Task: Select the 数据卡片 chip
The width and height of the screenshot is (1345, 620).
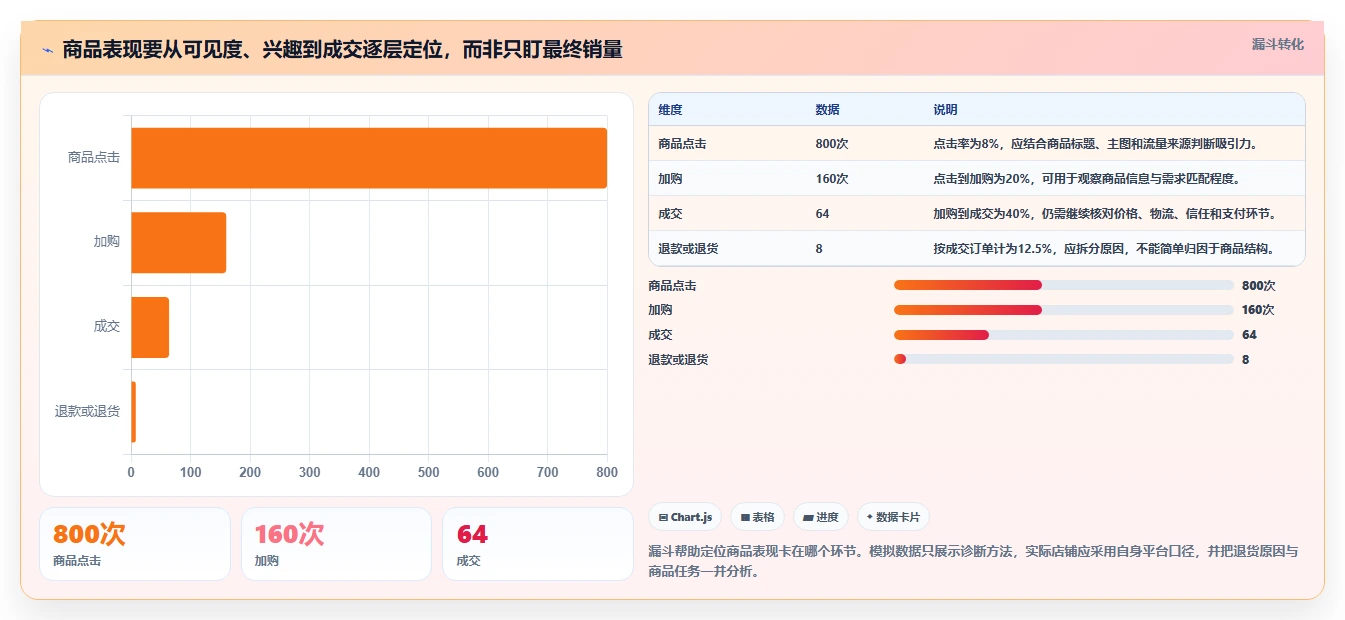Action: click(x=893, y=517)
